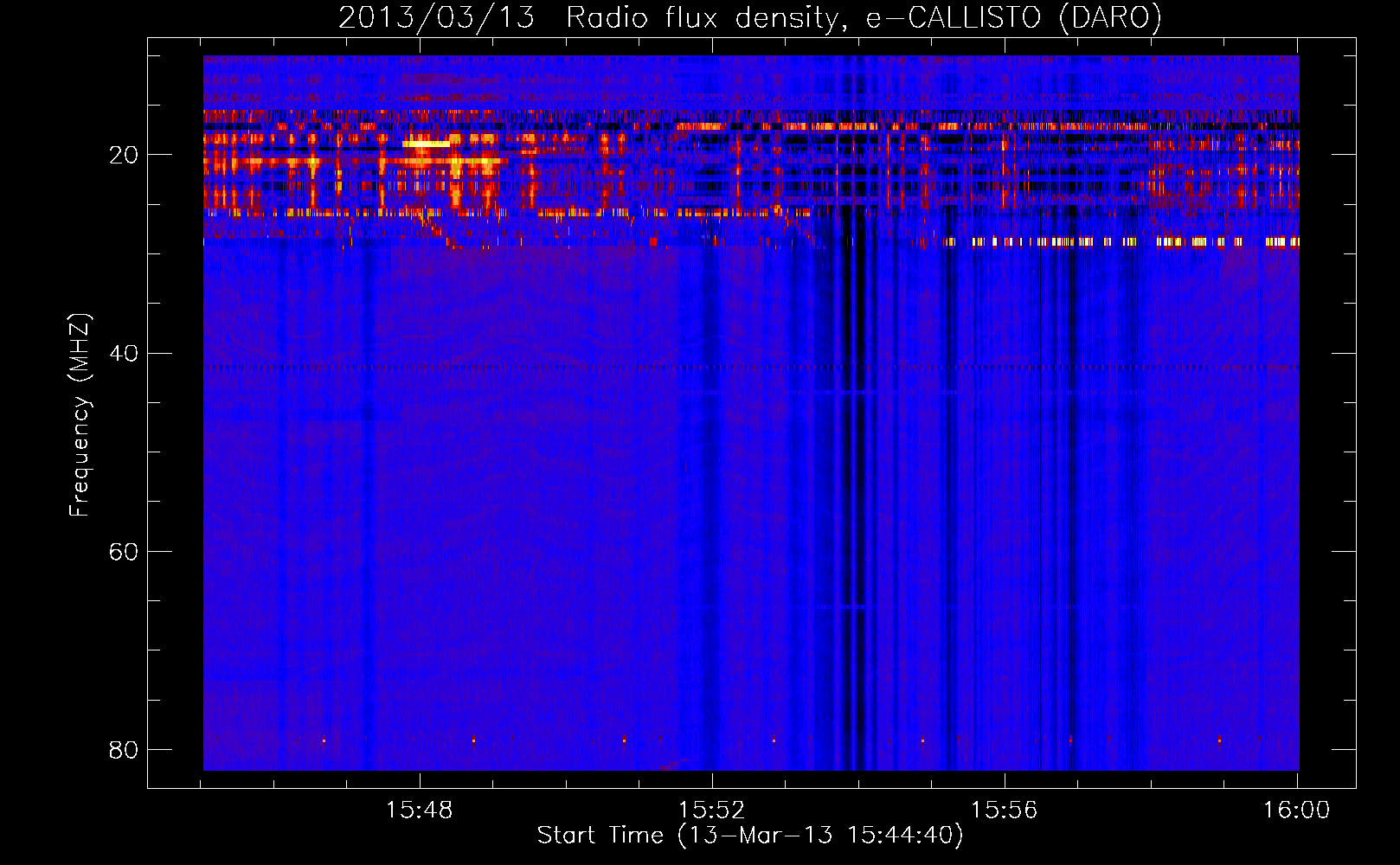Click the 15:52 time tick label

711,811
